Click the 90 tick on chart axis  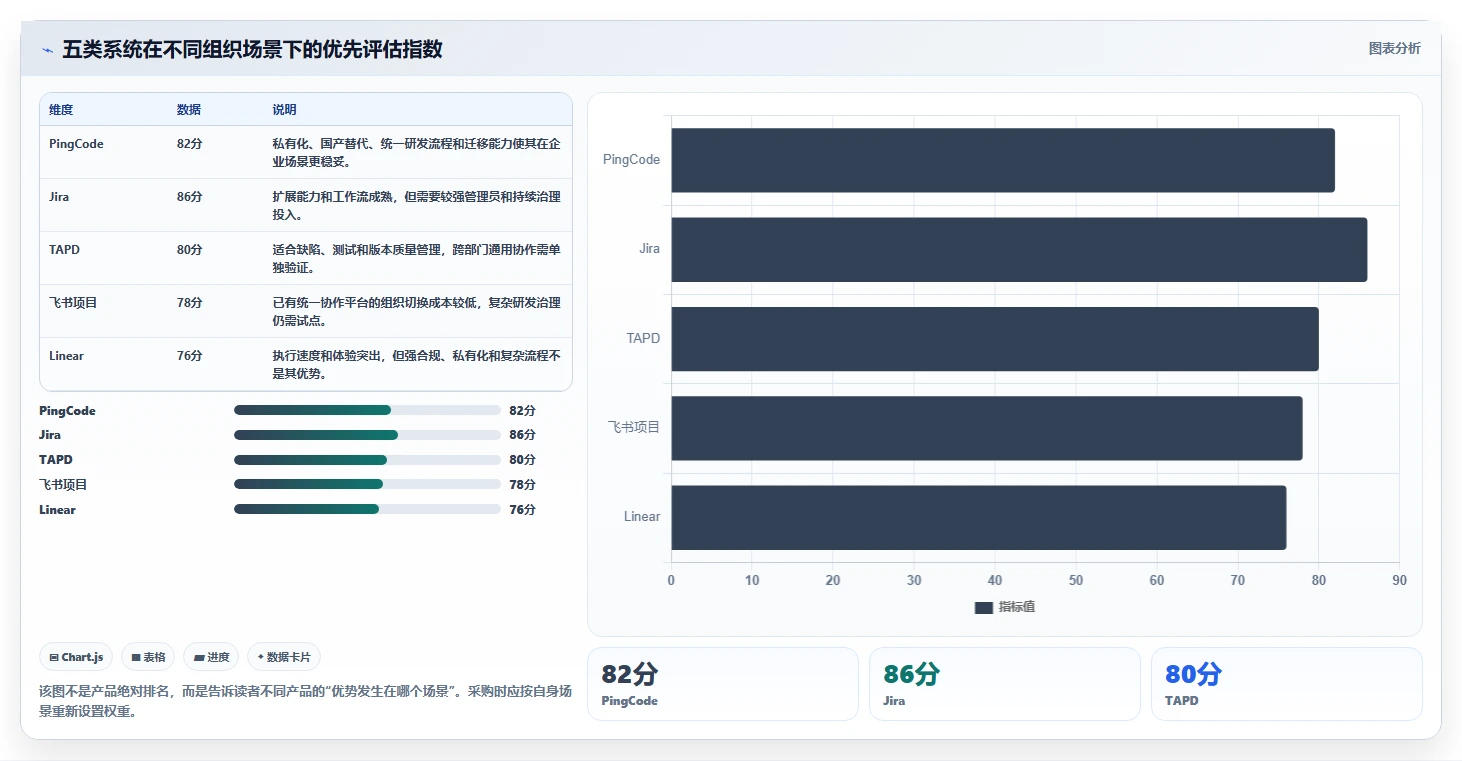(x=1399, y=581)
